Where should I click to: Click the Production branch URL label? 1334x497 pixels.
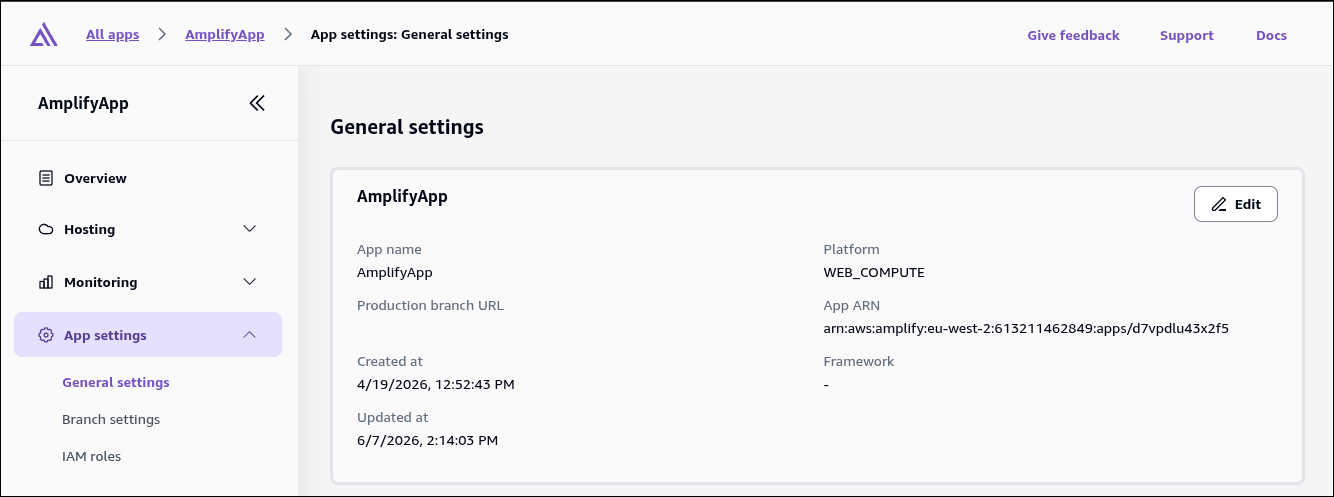point(430,305)
